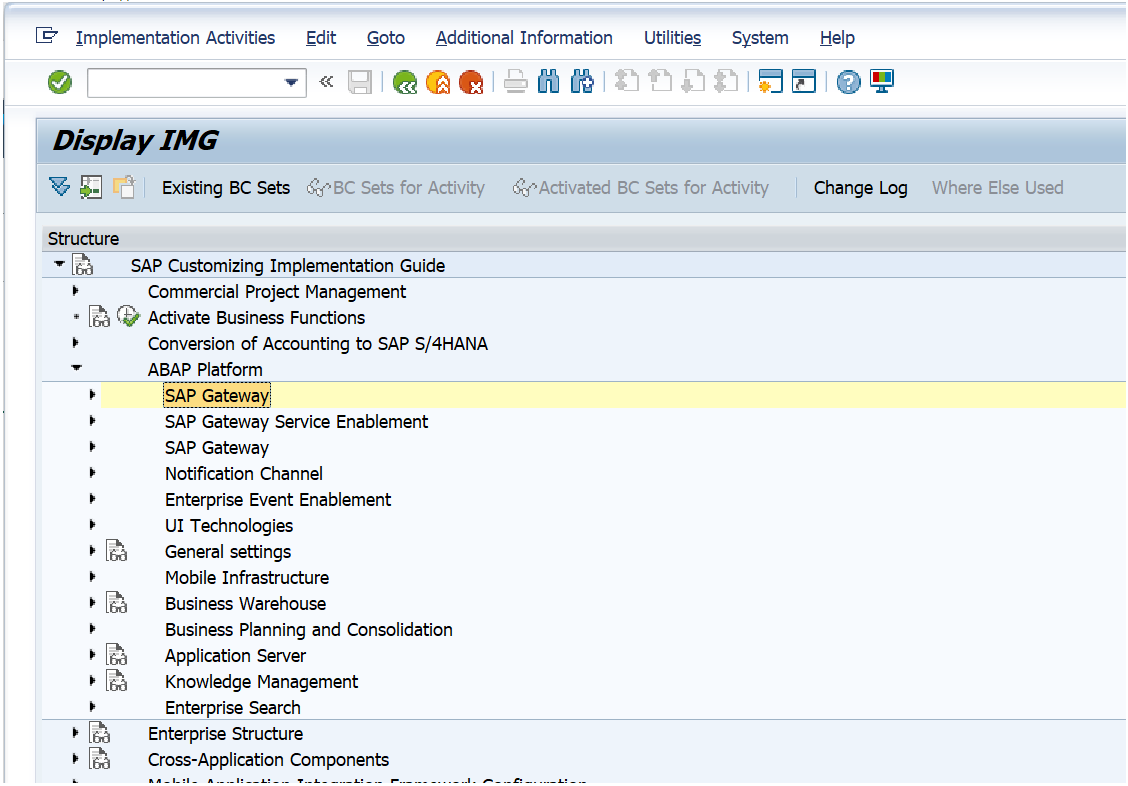
Task: Expand UI Technologies node
Action: click(93, 524)
